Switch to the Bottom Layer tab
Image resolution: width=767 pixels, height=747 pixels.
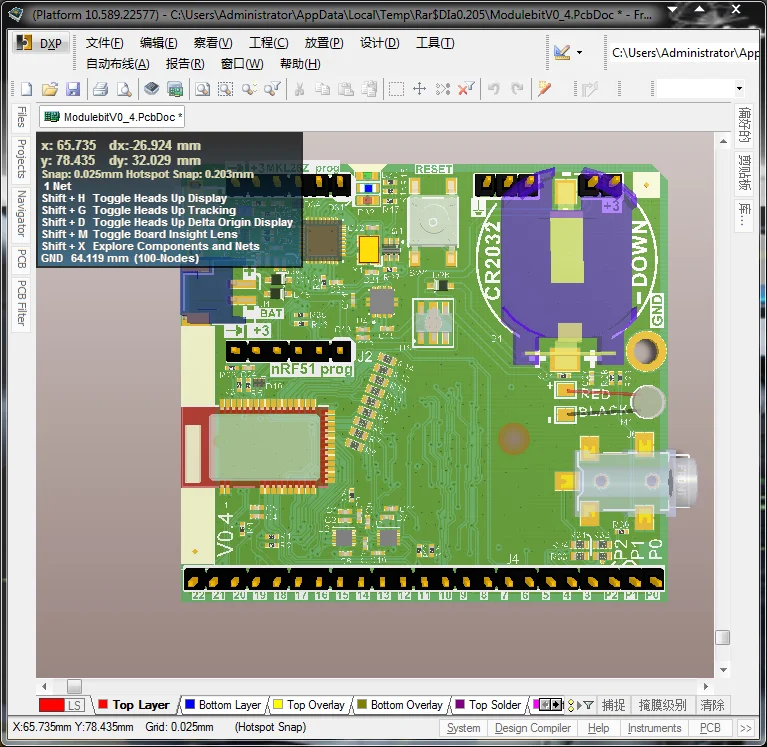click(x=229, y=705)
